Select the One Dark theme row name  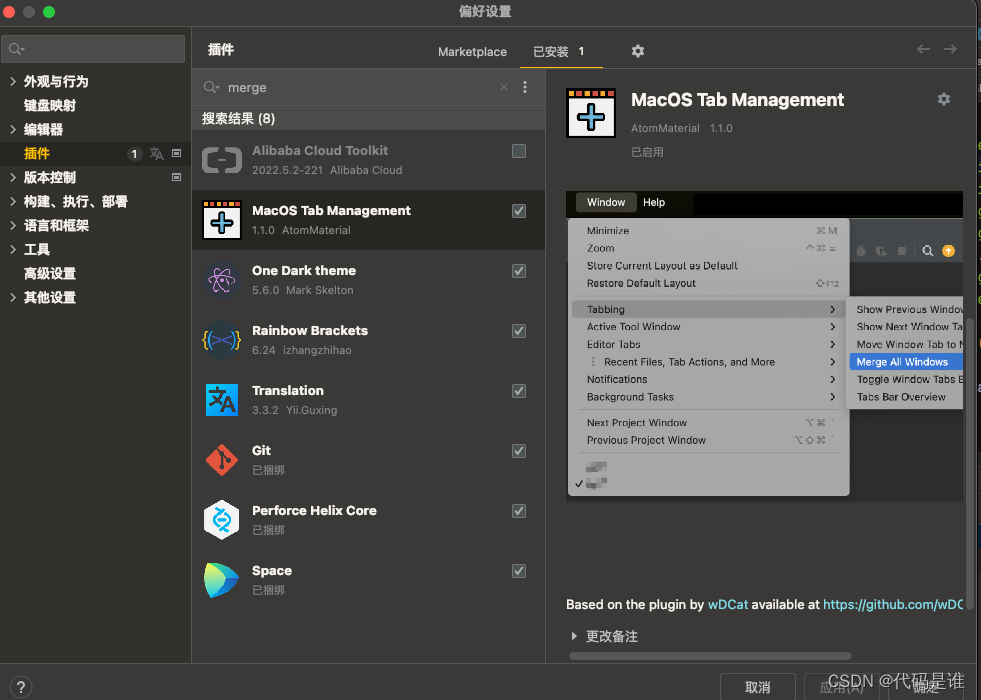[x=303, y=270]
